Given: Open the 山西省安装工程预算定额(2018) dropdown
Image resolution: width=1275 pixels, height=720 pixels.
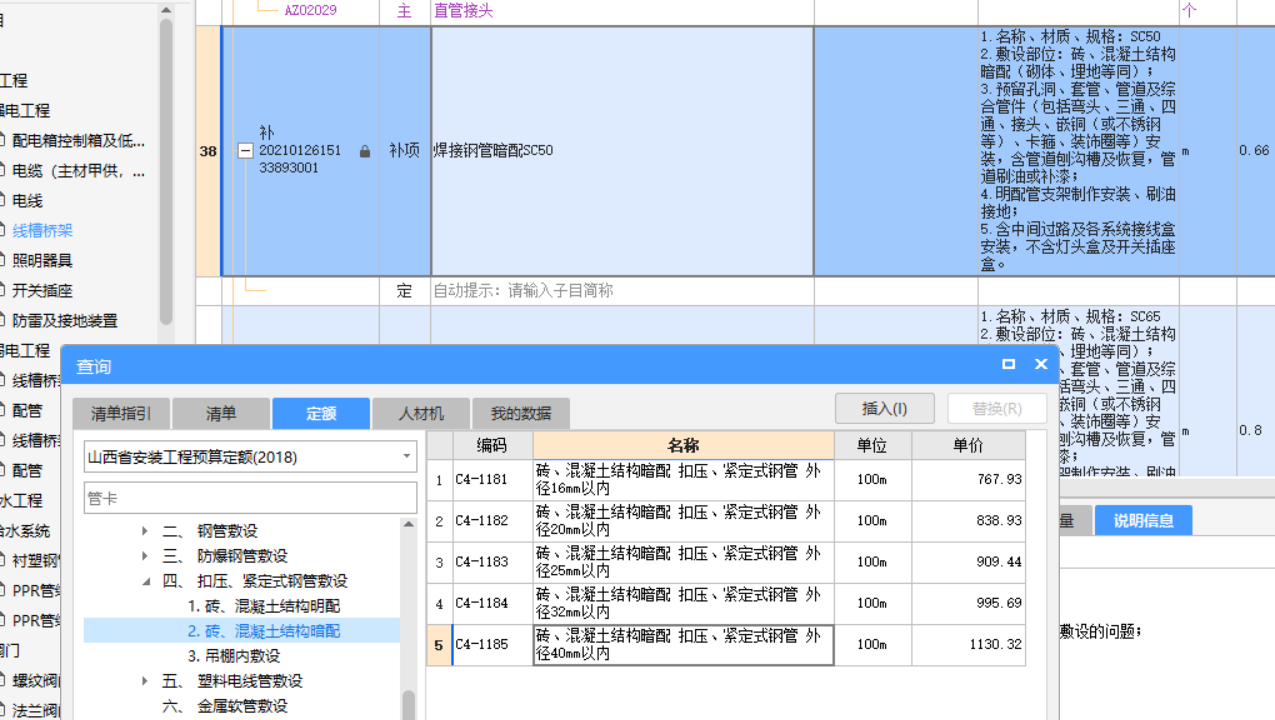Looking at the screenshot, I should tap(251, 457).
